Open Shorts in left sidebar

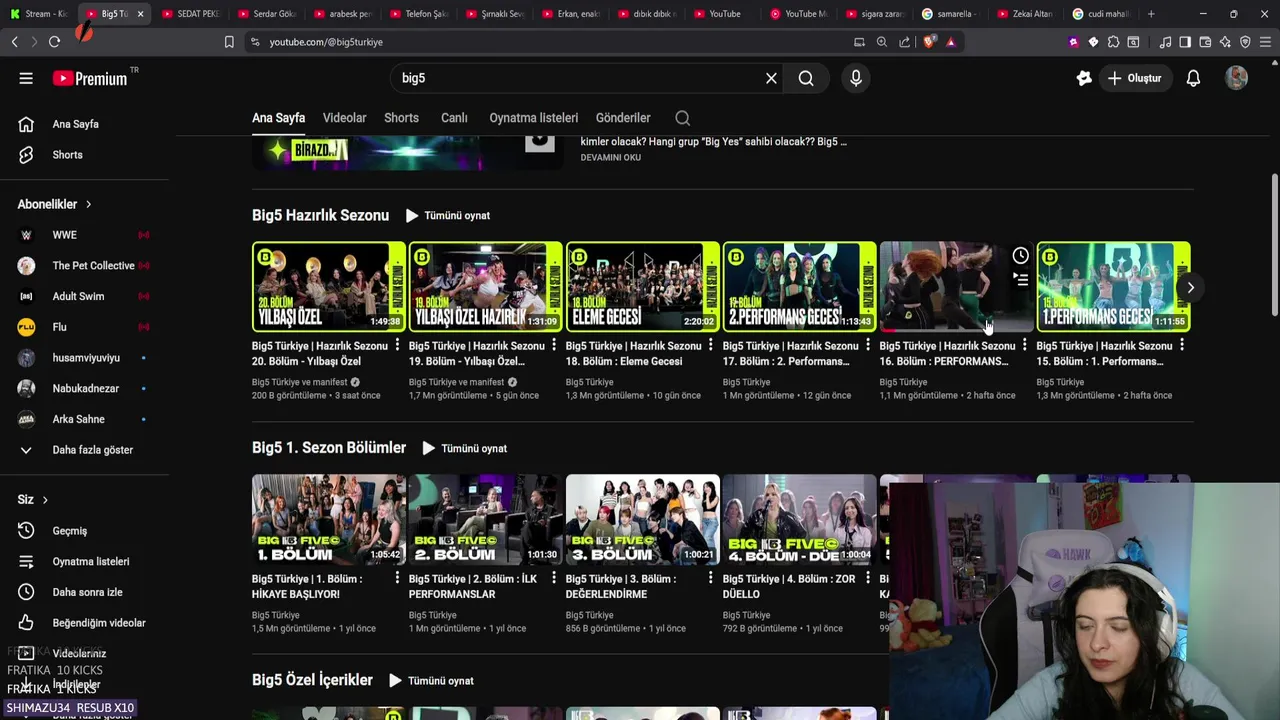point(84,155)
